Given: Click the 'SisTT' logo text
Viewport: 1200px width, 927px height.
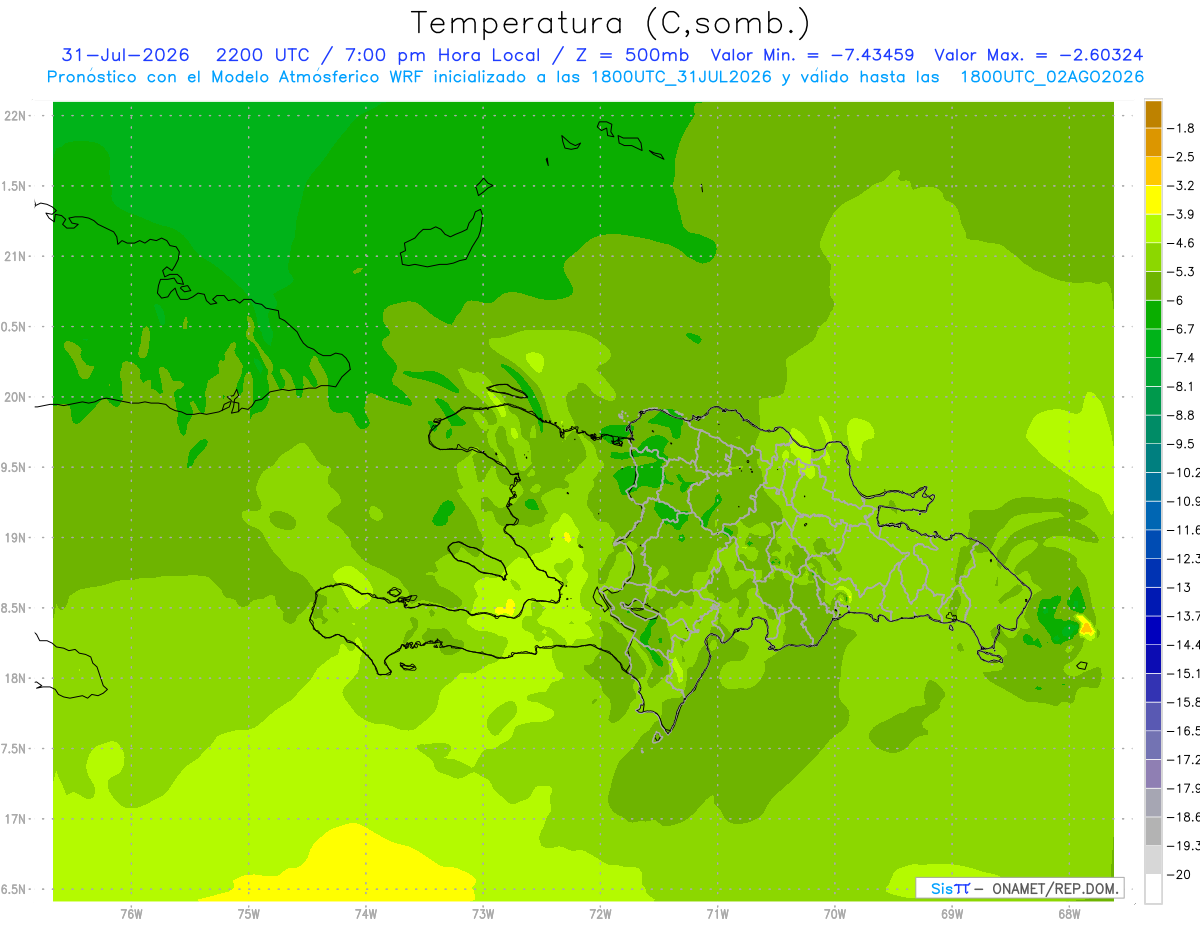Looking at the screenshot, I should click(x=949, y=888).
